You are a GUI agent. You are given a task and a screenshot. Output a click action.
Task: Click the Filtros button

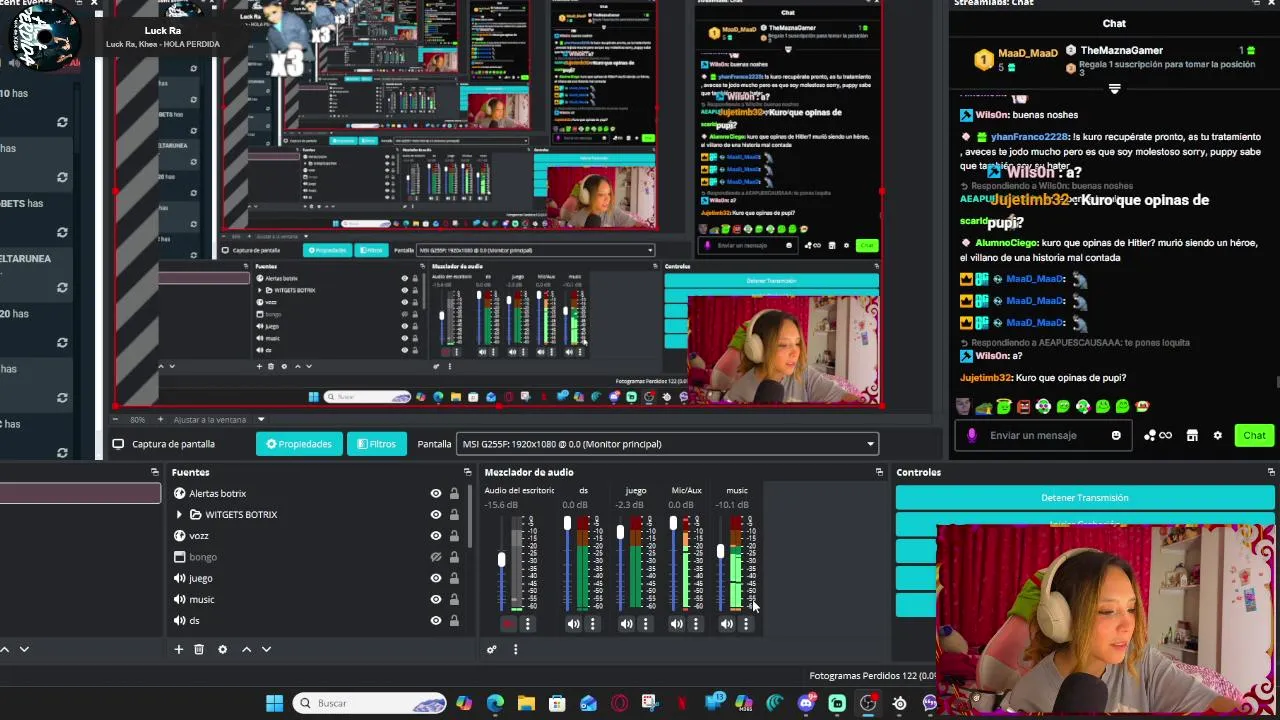[x=377, y=444]
